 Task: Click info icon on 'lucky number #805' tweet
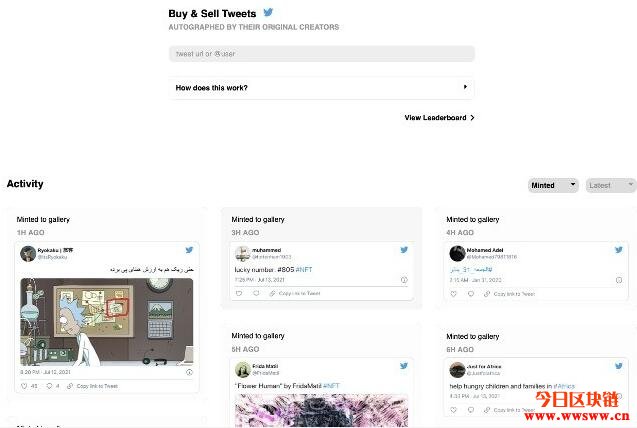(x=404, y=280)
